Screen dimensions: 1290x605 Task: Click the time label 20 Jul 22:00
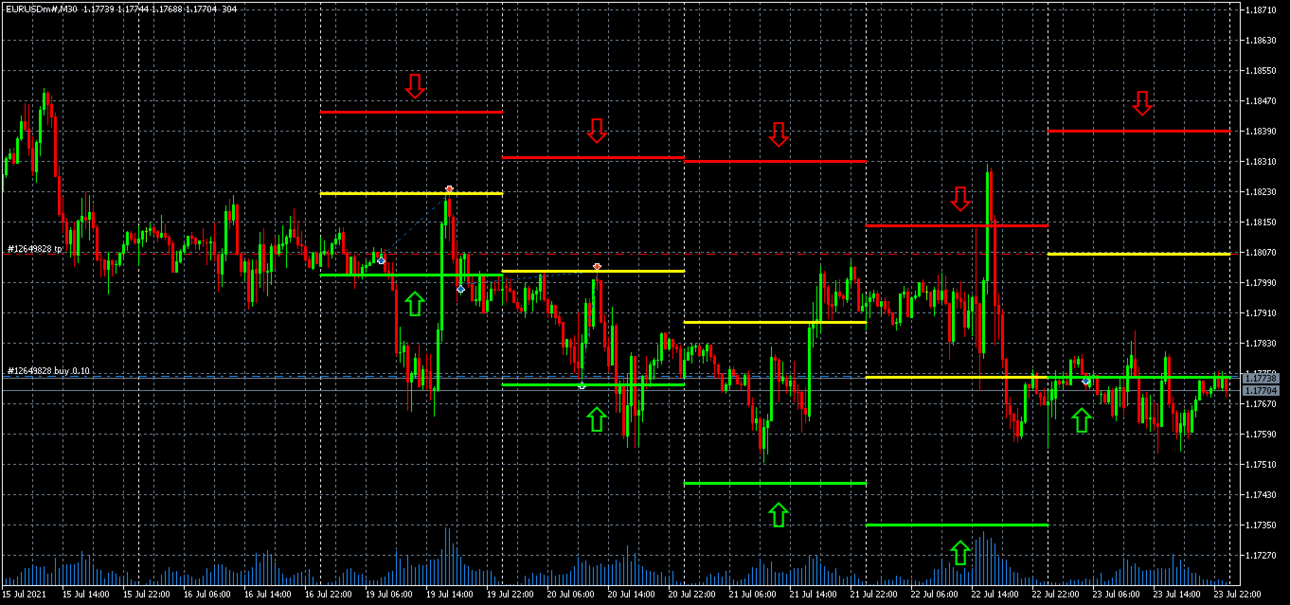click(x=691, y=595)
